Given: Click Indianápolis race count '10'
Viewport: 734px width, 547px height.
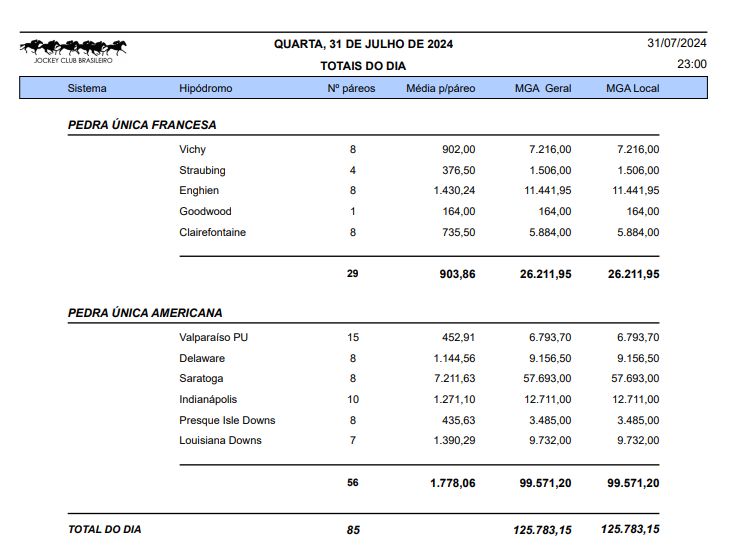Looking at the screenshot, I should click(x=352, y=400).
